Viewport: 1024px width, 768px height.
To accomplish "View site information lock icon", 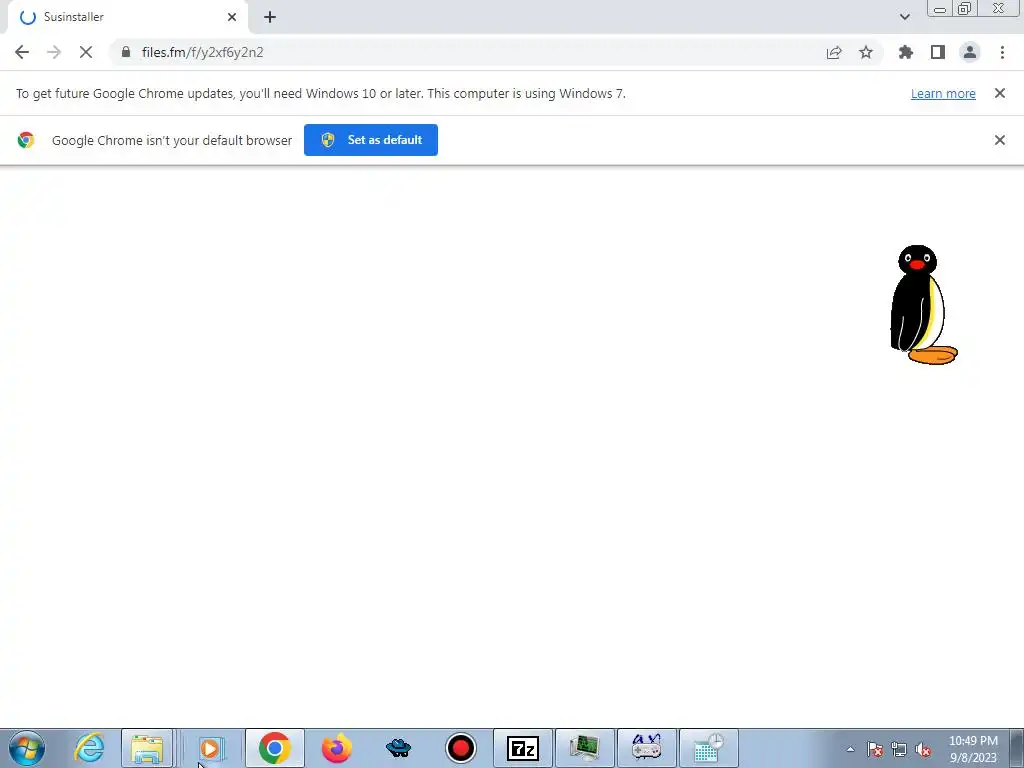I will [x=126, y=52].
